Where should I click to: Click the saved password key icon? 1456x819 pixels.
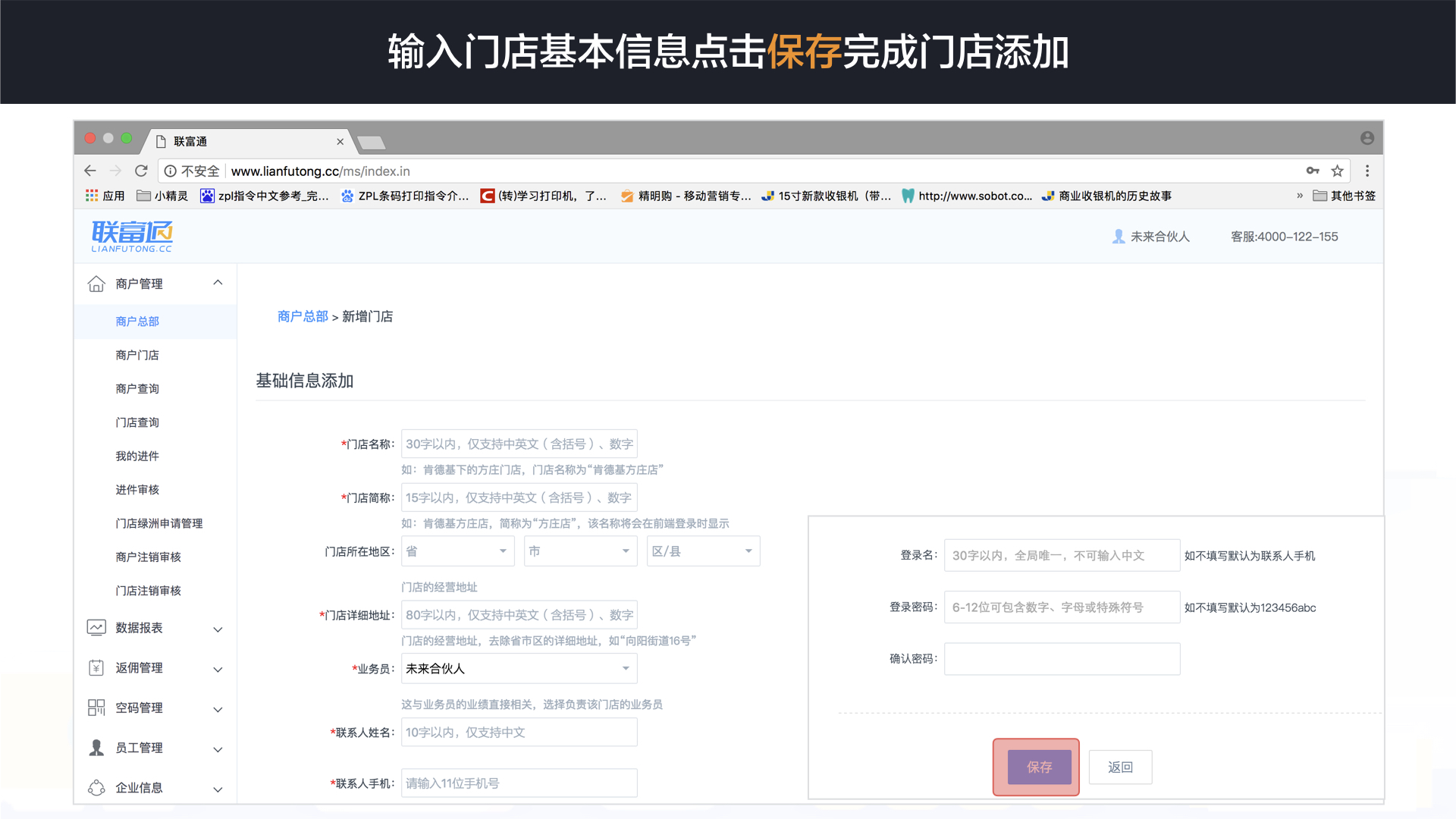pos(1313,171)
